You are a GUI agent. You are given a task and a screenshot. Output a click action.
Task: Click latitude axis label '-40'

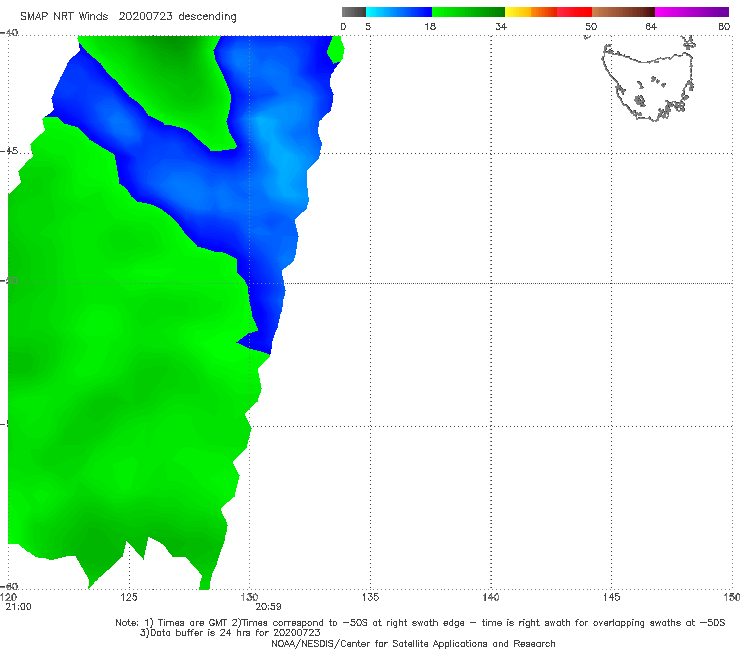9,33
